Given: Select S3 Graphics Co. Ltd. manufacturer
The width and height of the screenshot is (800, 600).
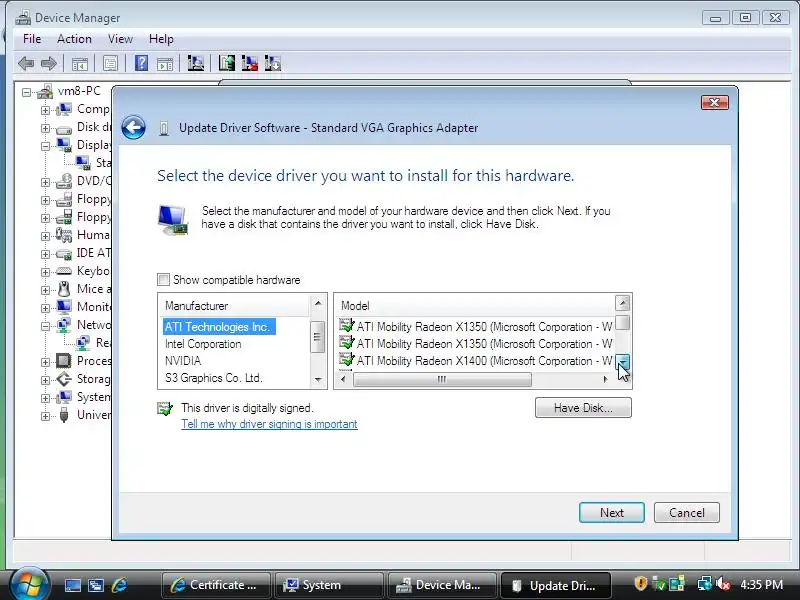Looking at the screenshot, I should coord(214,378).
